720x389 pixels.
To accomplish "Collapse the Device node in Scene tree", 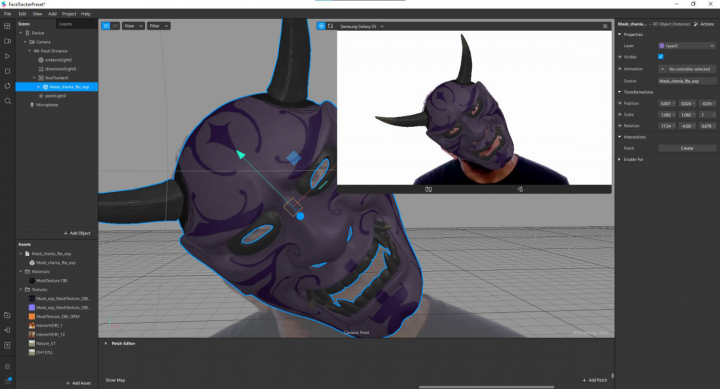I will [x=21, y=33].
